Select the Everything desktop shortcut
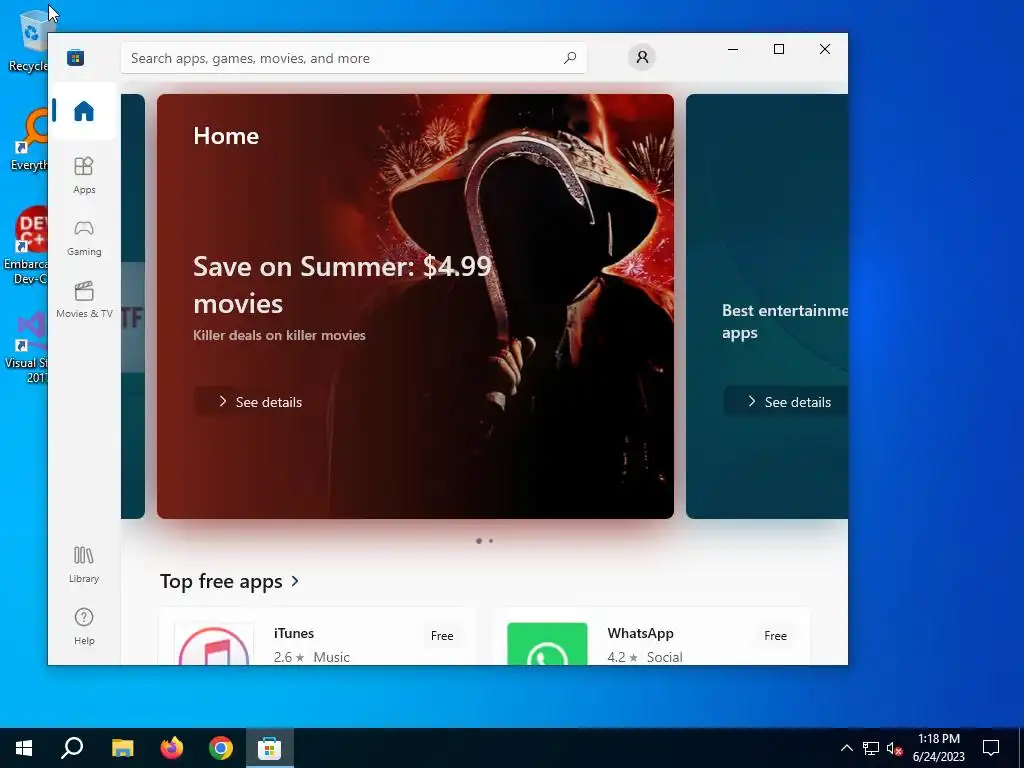Screen dimensions: 1024x768 point(29,140)
